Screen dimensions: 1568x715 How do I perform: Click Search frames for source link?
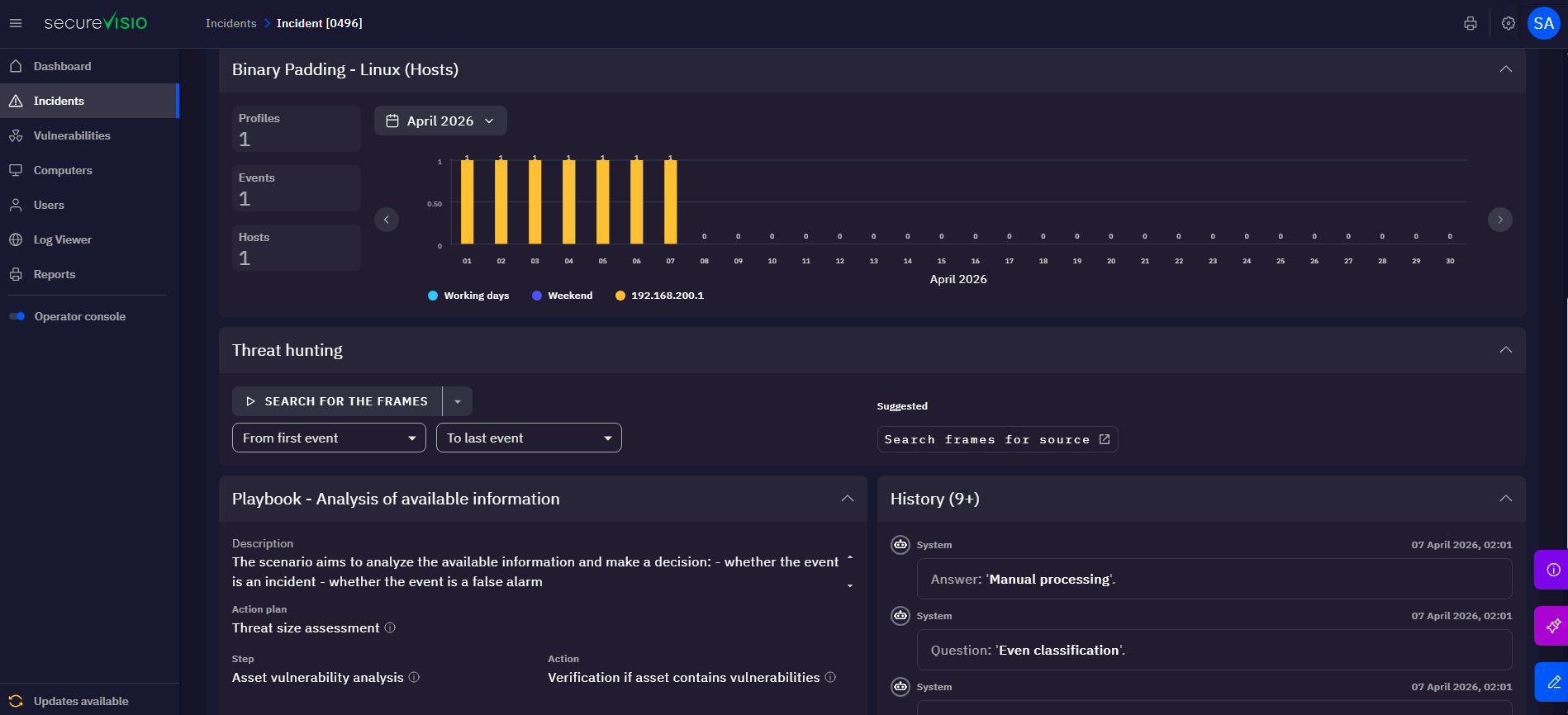tap(997, 439)
